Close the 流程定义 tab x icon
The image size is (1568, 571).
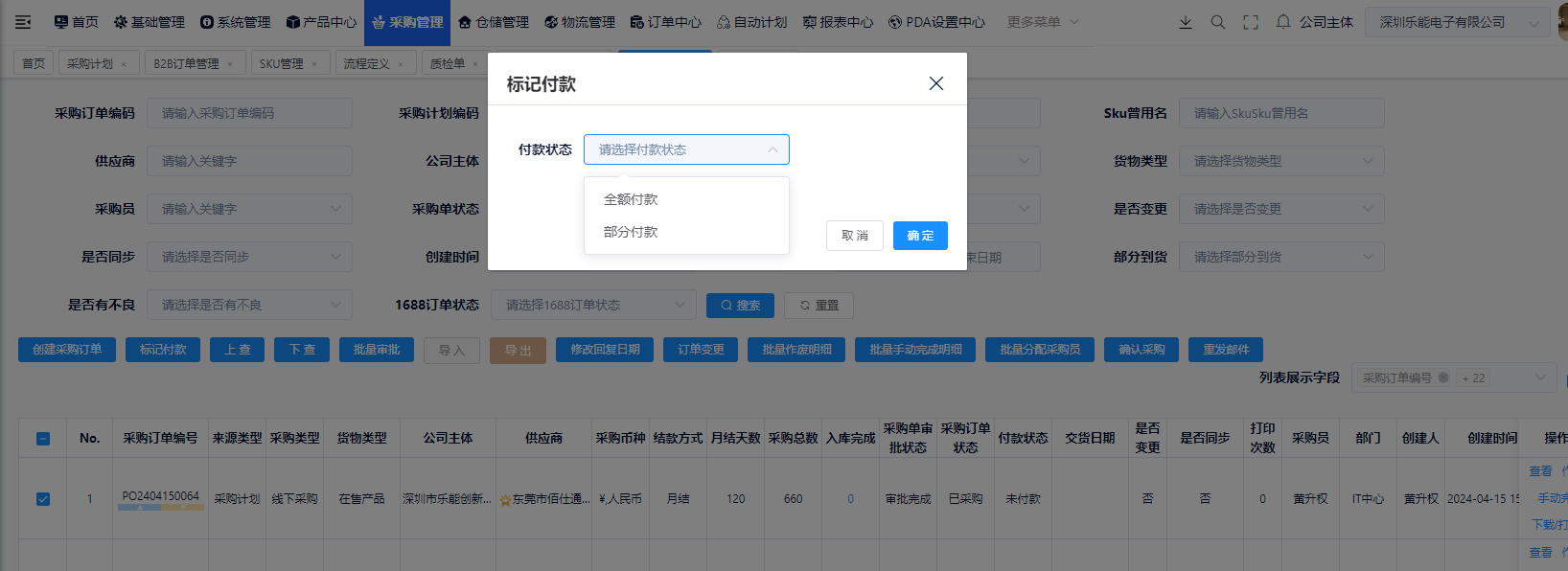[401, 64]
